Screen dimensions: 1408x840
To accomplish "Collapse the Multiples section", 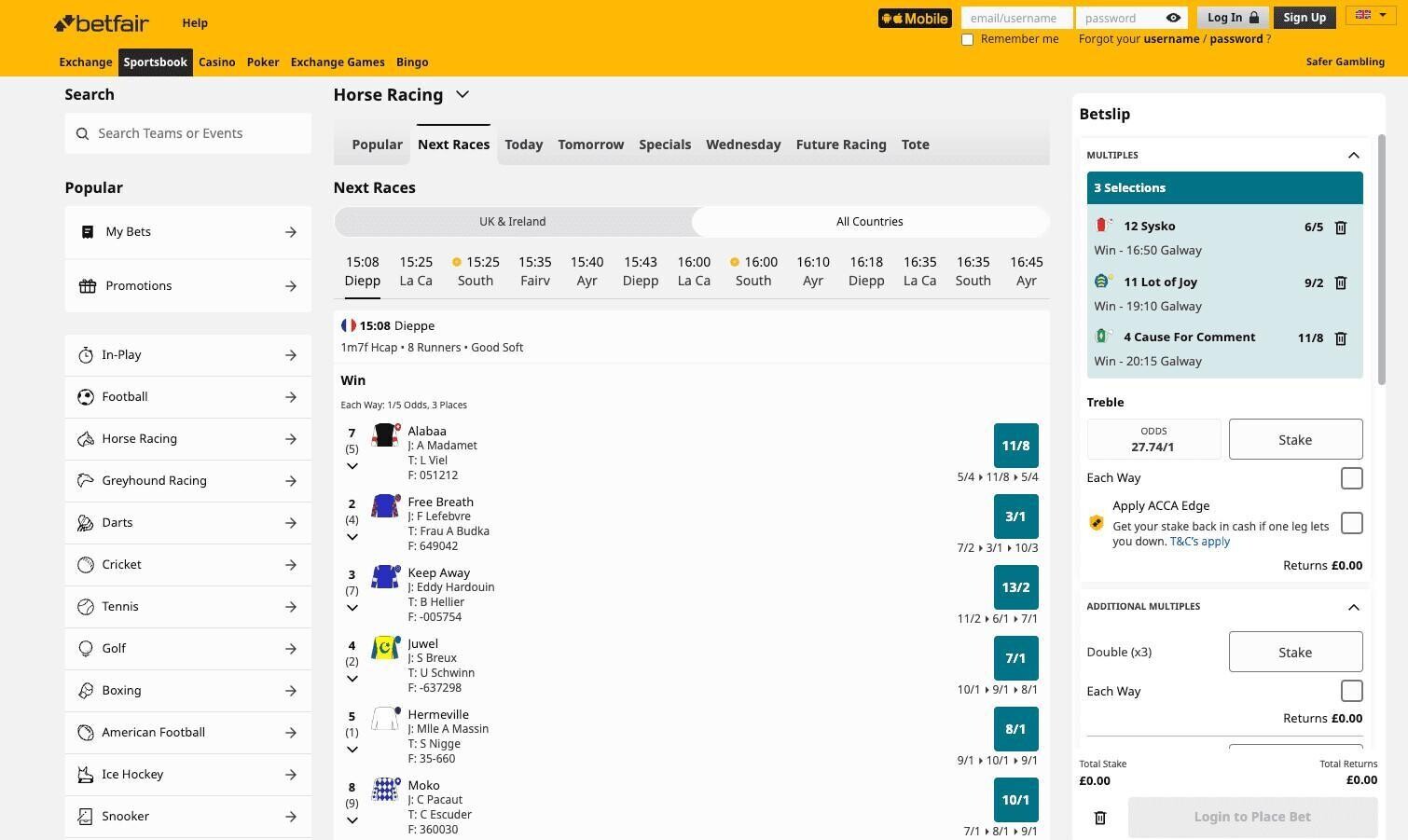I will pos(1354,156).
